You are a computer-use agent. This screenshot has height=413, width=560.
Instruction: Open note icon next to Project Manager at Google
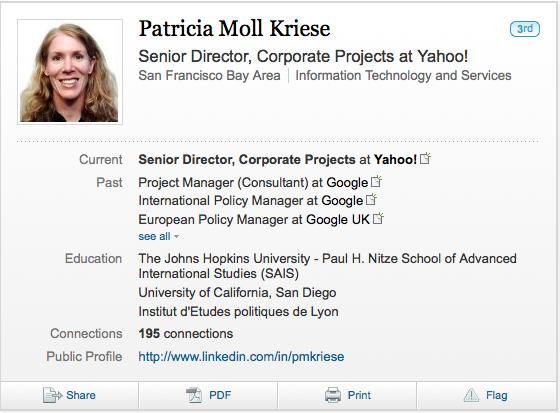tap(376, 181)
